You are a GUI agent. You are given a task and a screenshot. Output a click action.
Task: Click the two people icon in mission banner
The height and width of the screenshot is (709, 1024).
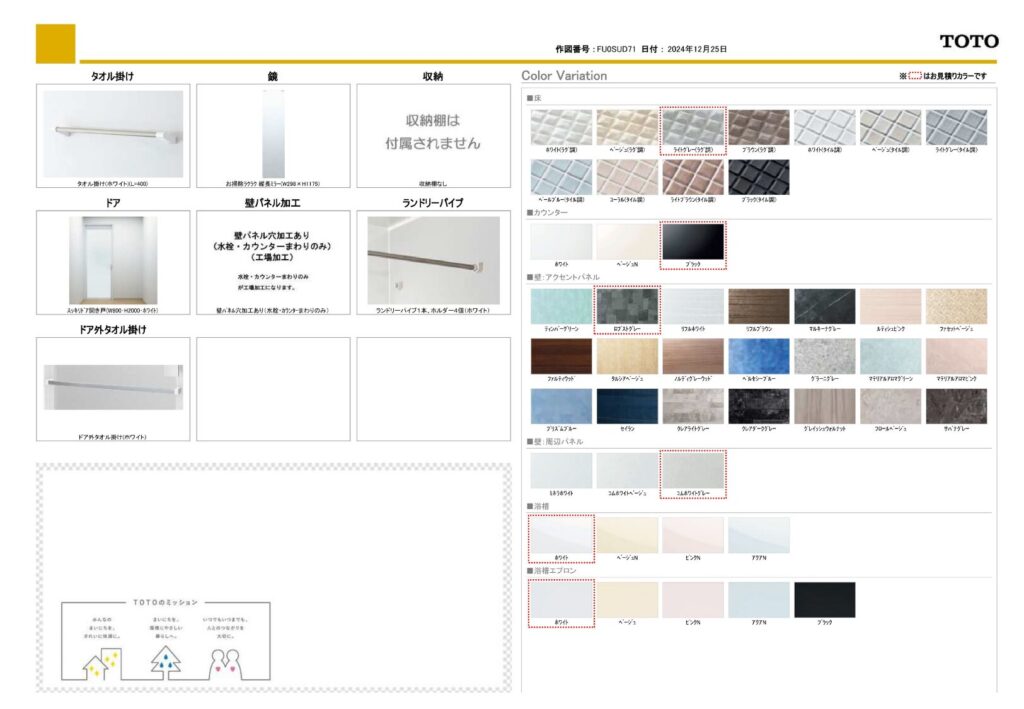(x=226, y=662)
